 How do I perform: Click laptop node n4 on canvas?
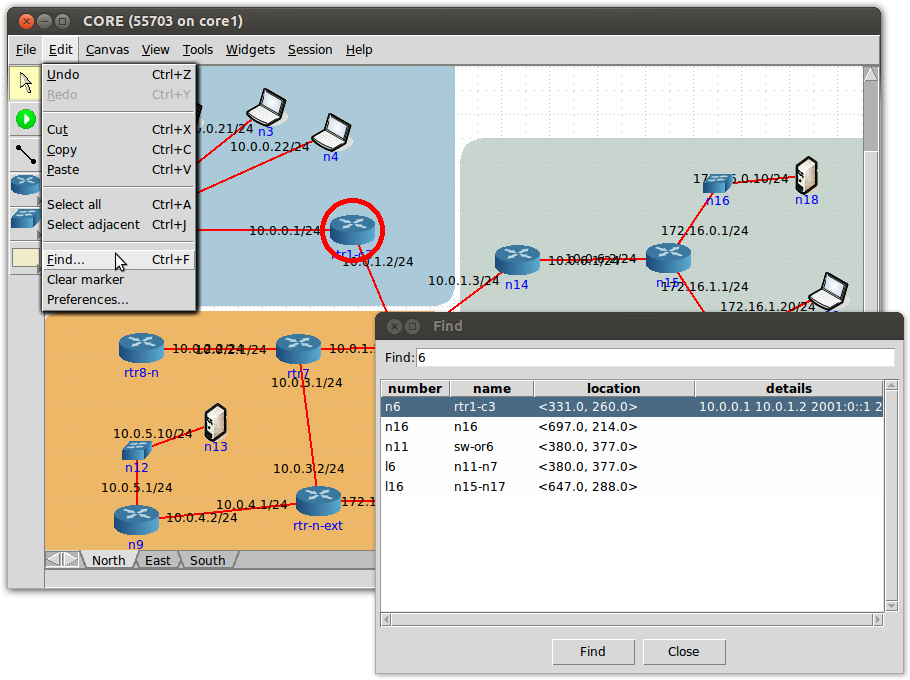(332, 133)
